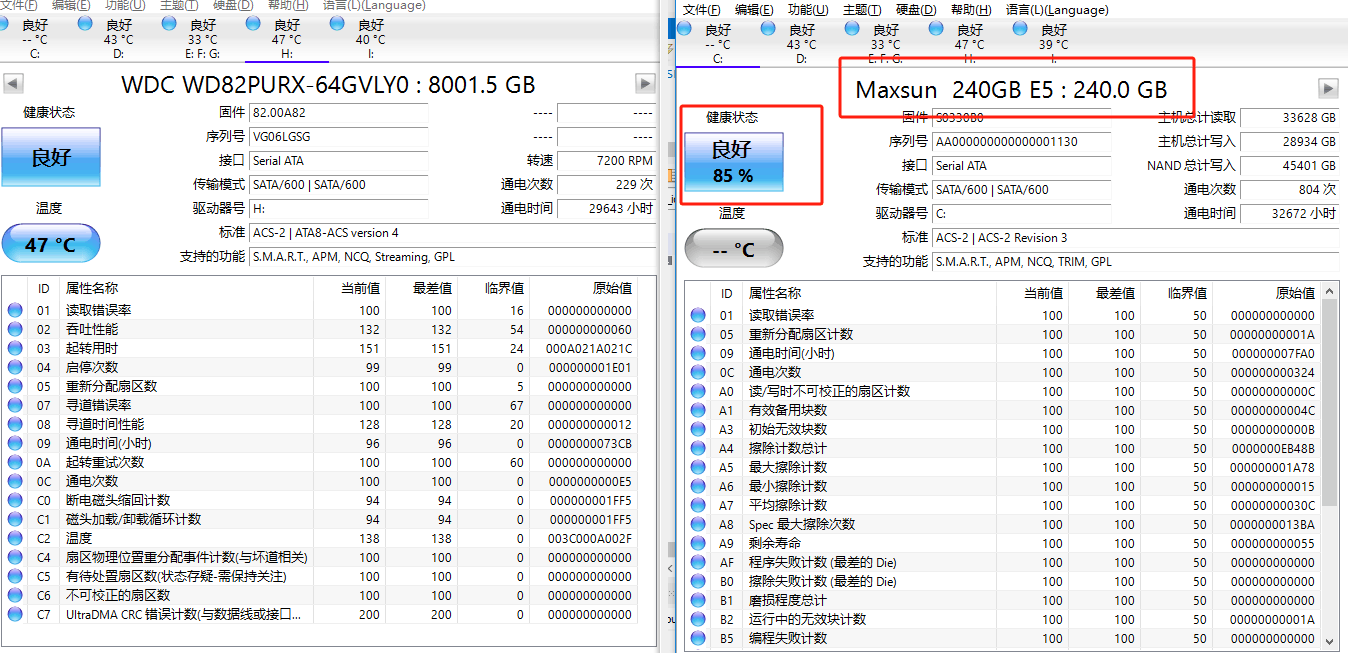The image size is (1348, 653).
Task: Click the 良好 85 % health button
Action: point(733,162)
